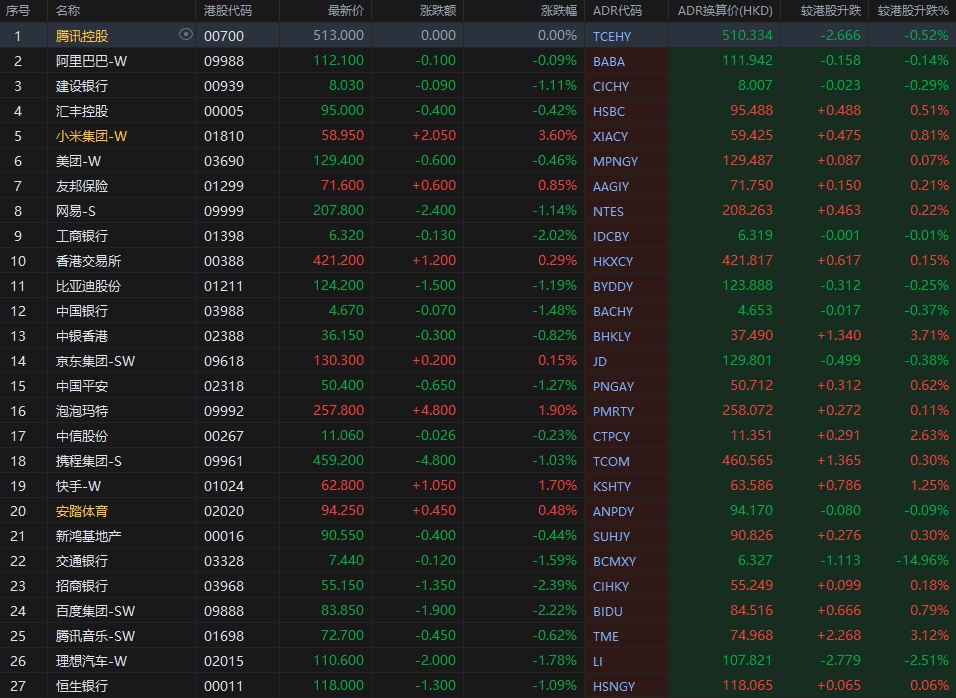956x698 pixels.
Task: Sort the table by 最新价 column header
Action: click(345, 10)
